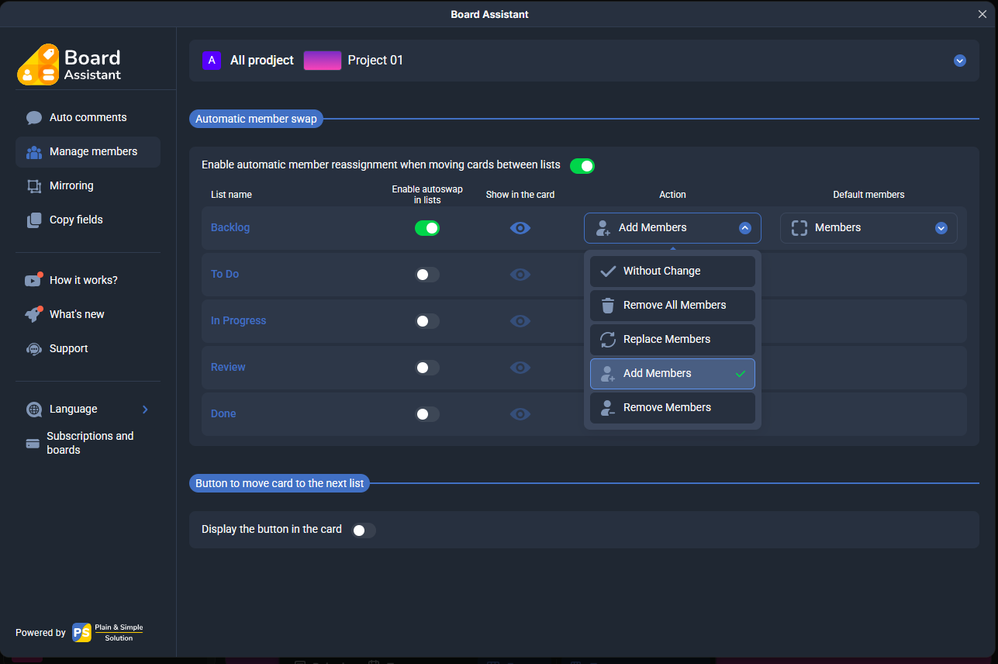Click the Support headset icon
Screen dimensions: 998x664
coord(34,349)
